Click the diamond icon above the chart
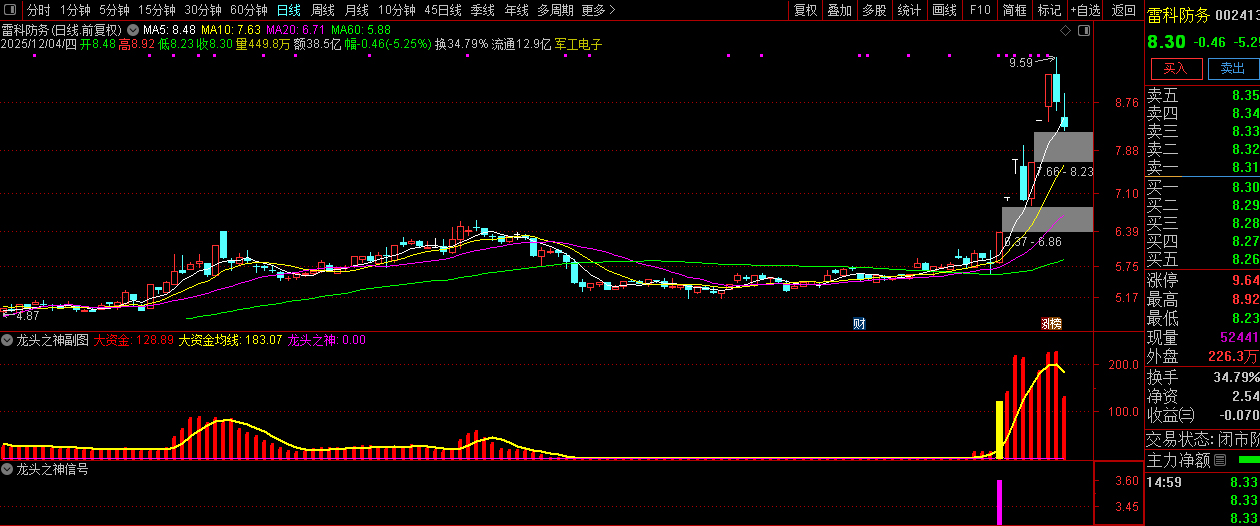The width and height of the screenshot is (1260, 526). coord(1065,32)
